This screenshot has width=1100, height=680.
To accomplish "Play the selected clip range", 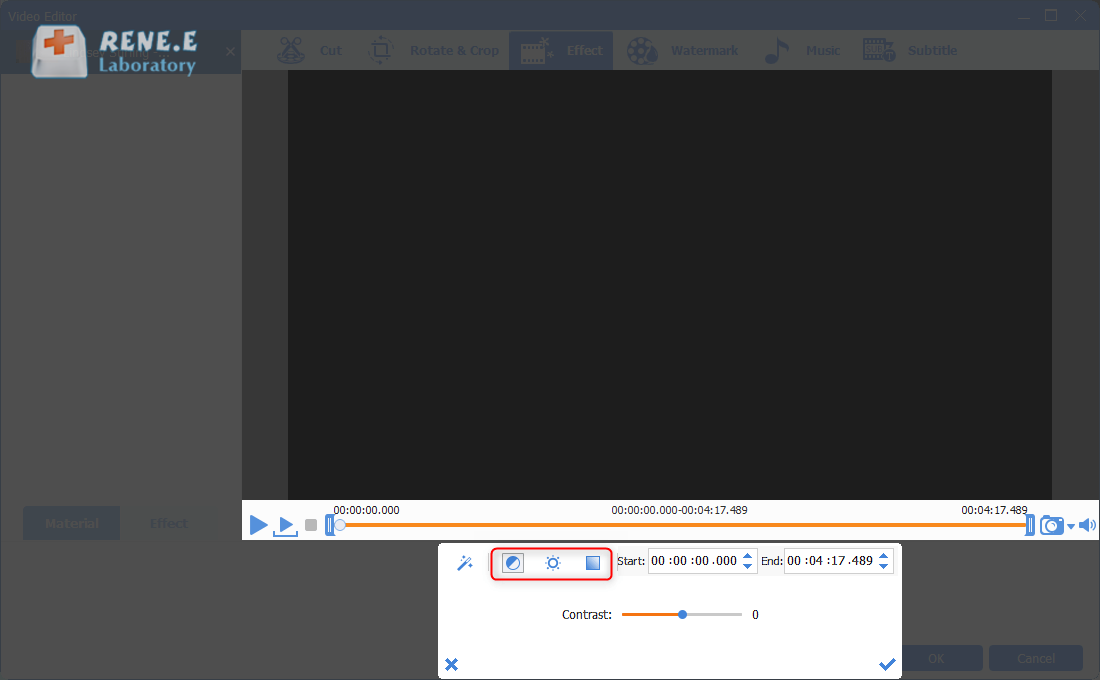I will [x=286, y=526].
